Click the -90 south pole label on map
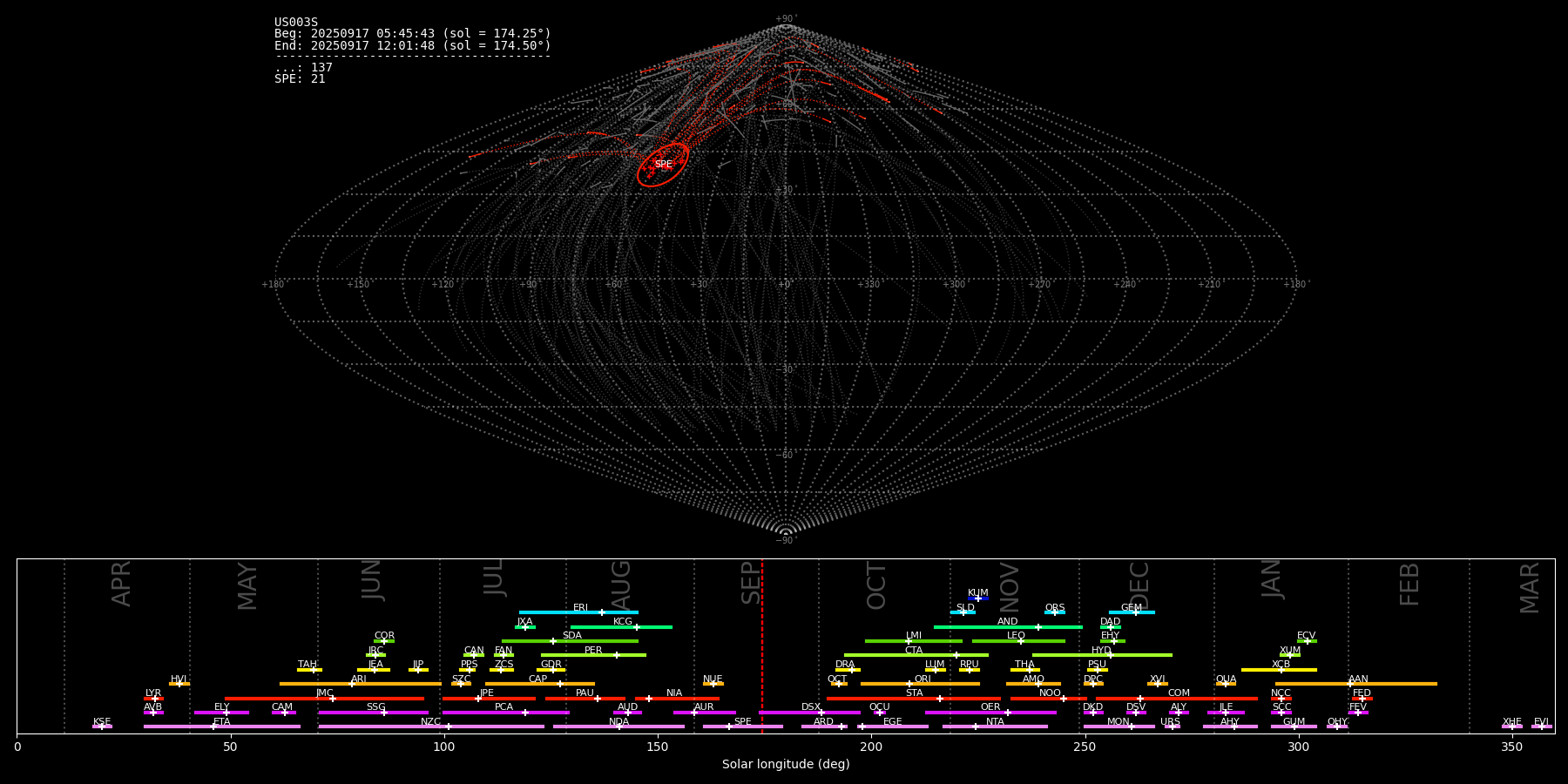Screen dimensions: 1568x784 [x=785, y=541]
